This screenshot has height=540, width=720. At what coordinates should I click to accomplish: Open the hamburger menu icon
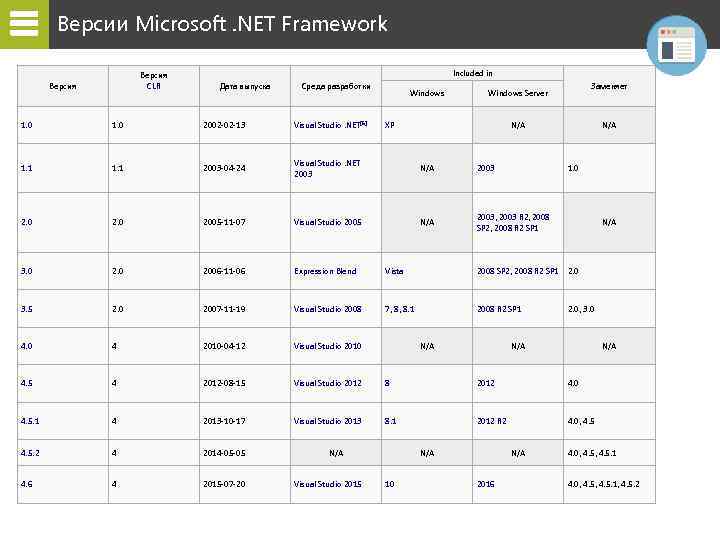(x=23, y=24)
